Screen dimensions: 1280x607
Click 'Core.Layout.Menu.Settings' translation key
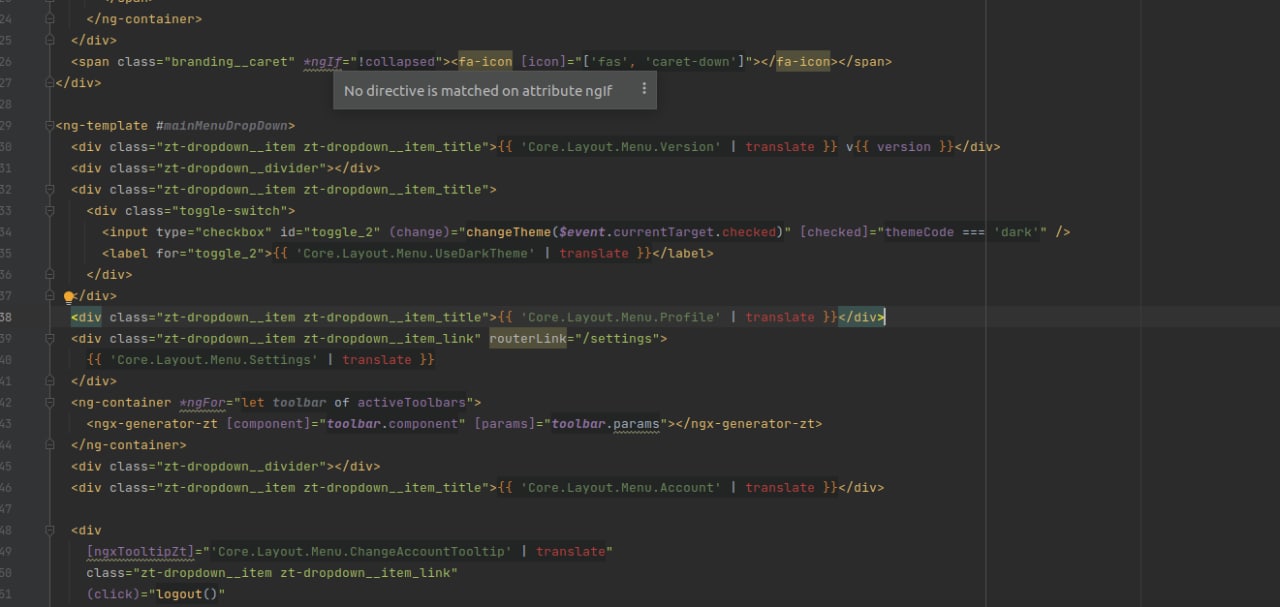click(x=214, y=359)
